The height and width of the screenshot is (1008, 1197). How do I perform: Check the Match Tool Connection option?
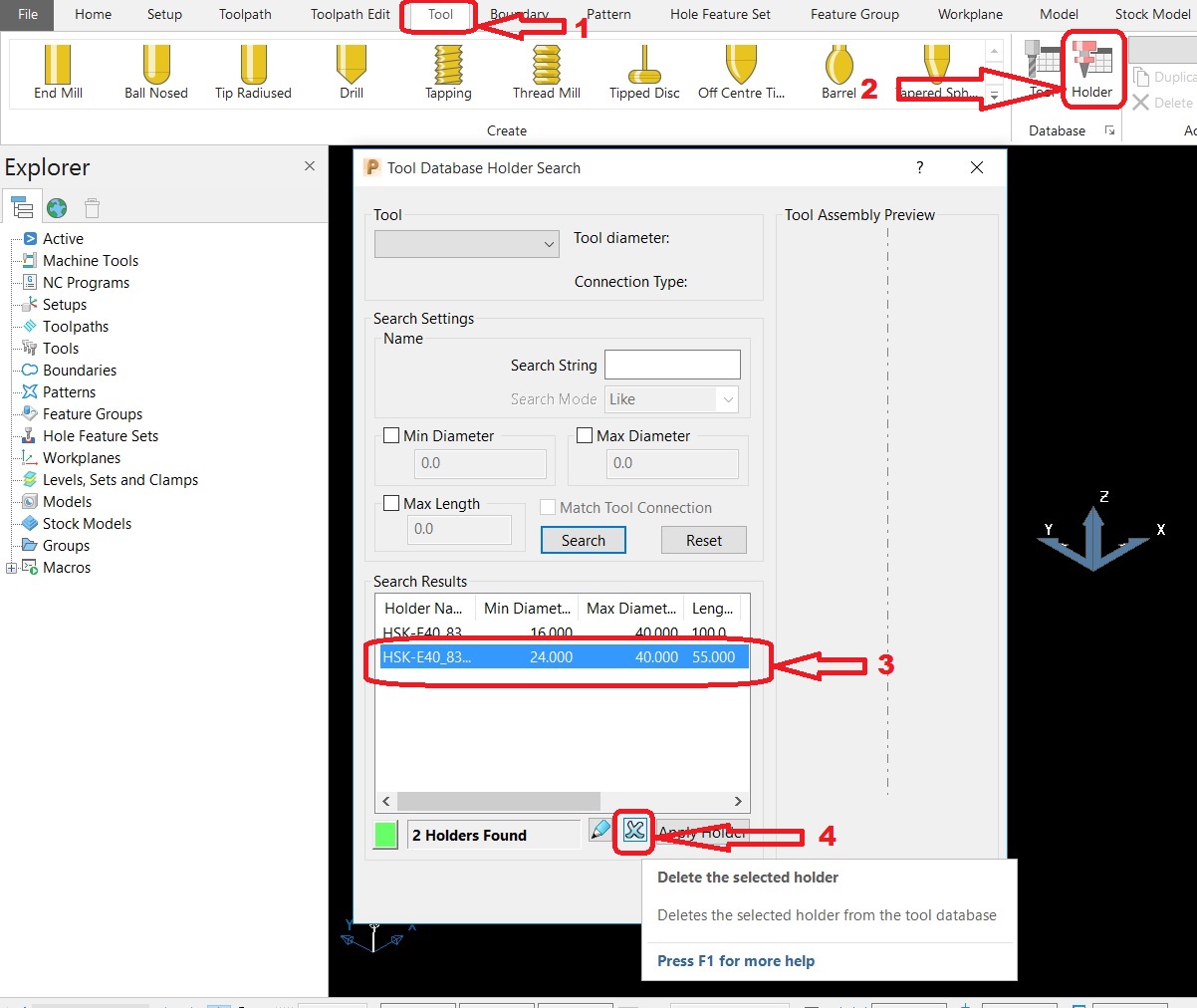547,507
